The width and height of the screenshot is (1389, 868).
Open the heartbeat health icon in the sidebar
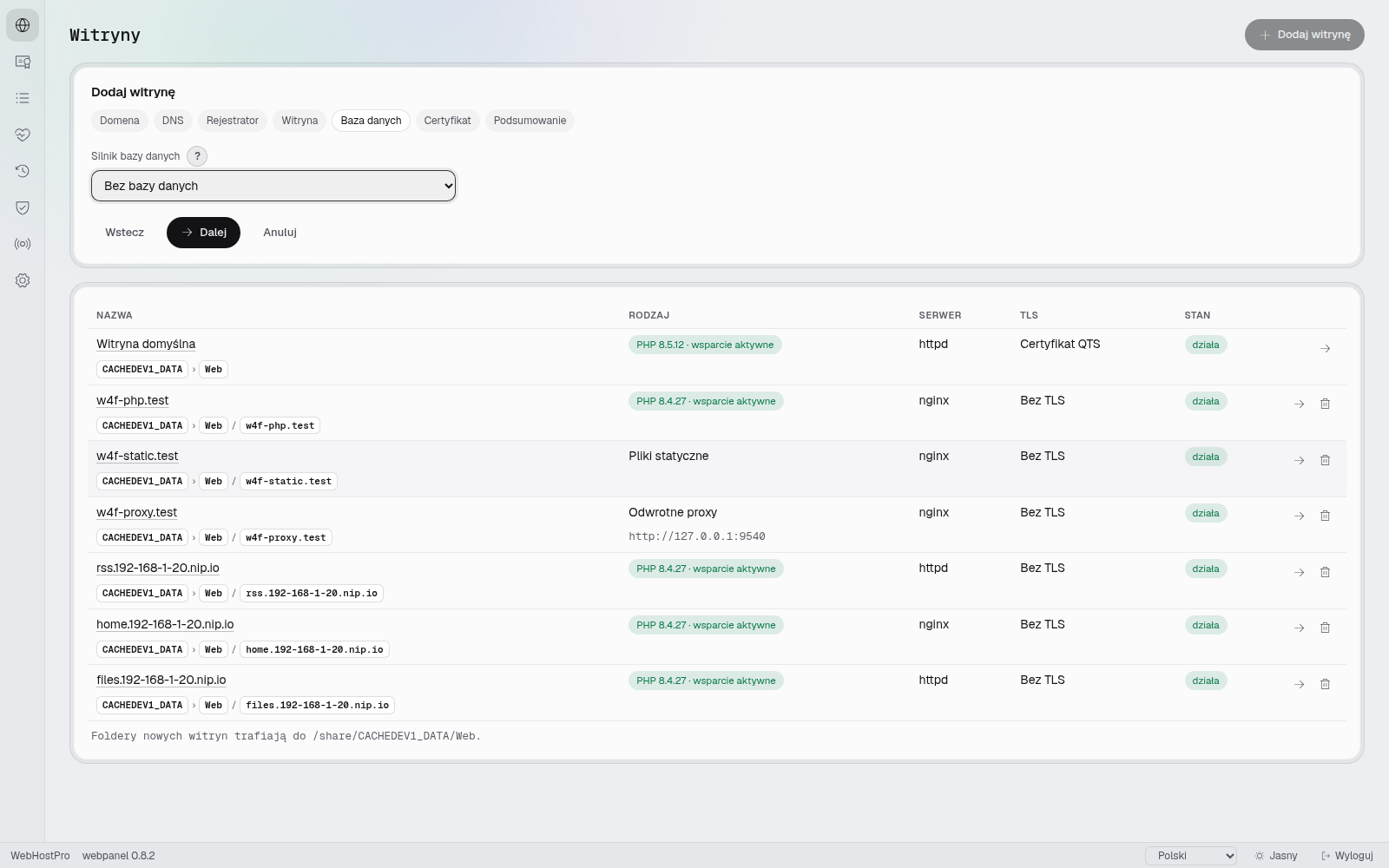pyautogui.click(x=23, y=135)
